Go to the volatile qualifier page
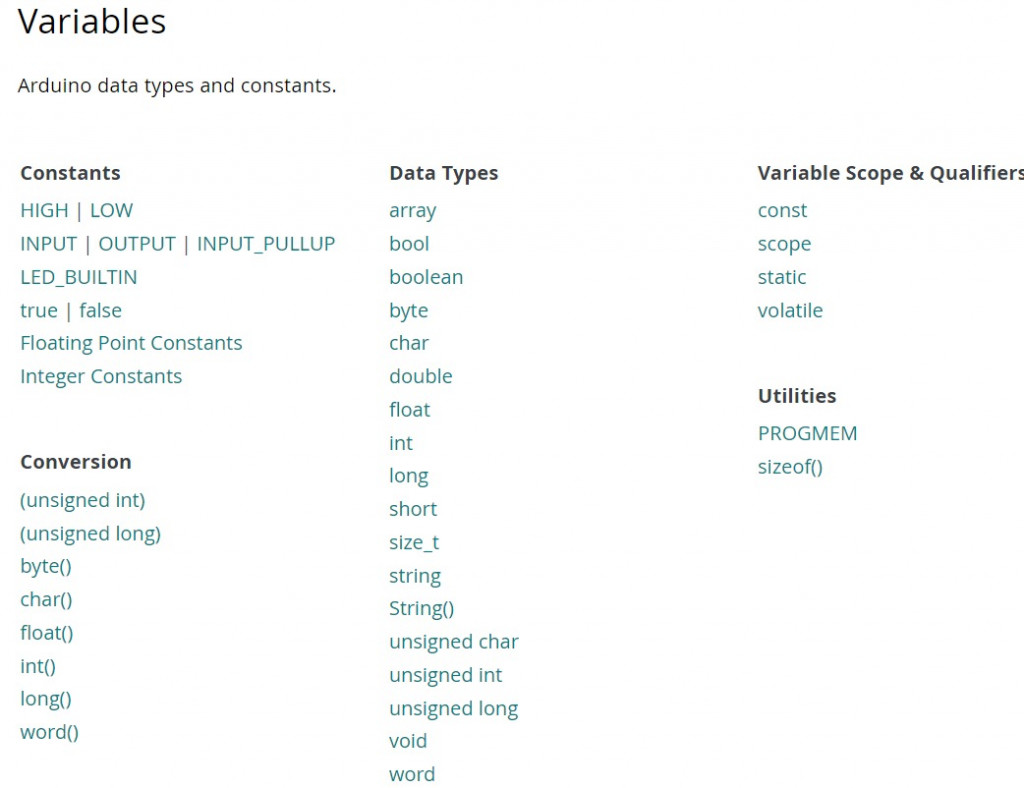The width and height of the screenshot is (1024, 788). tap(790, 310)
